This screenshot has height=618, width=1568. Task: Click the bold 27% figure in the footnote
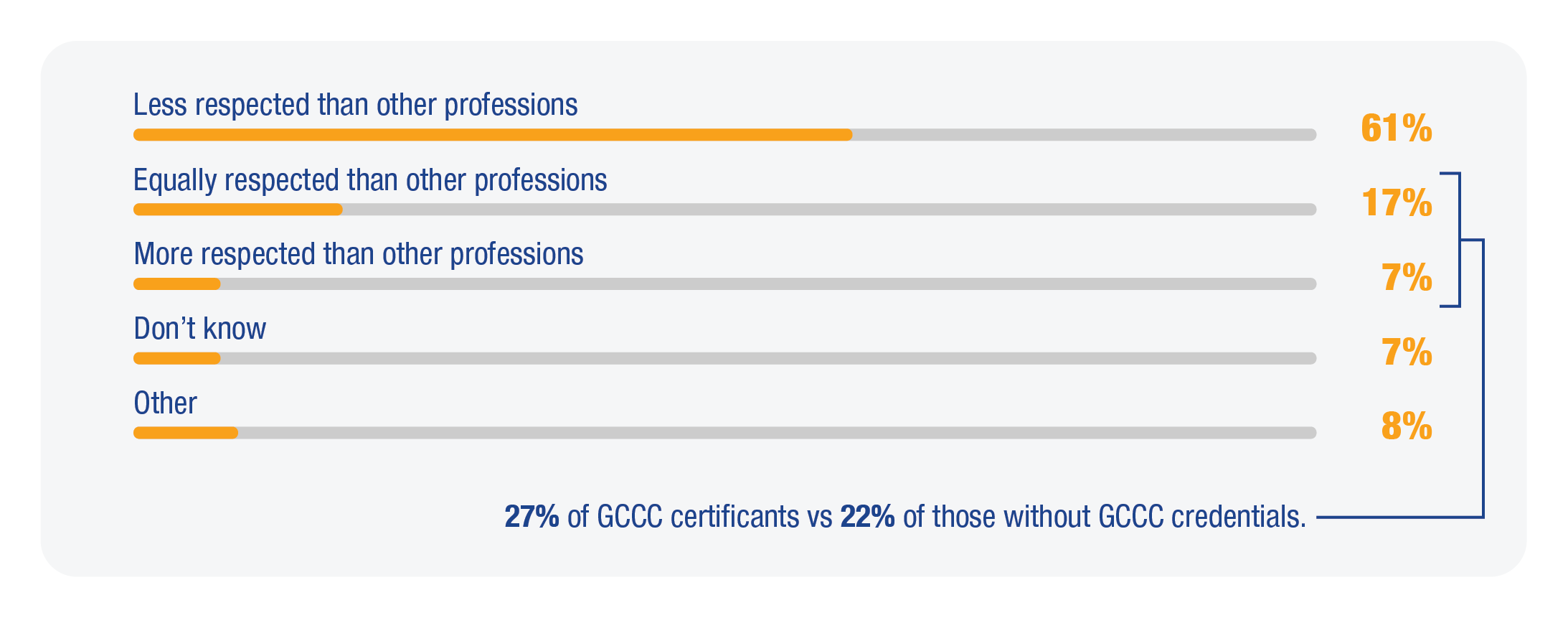pyautogui.click(x=532, y=517)
